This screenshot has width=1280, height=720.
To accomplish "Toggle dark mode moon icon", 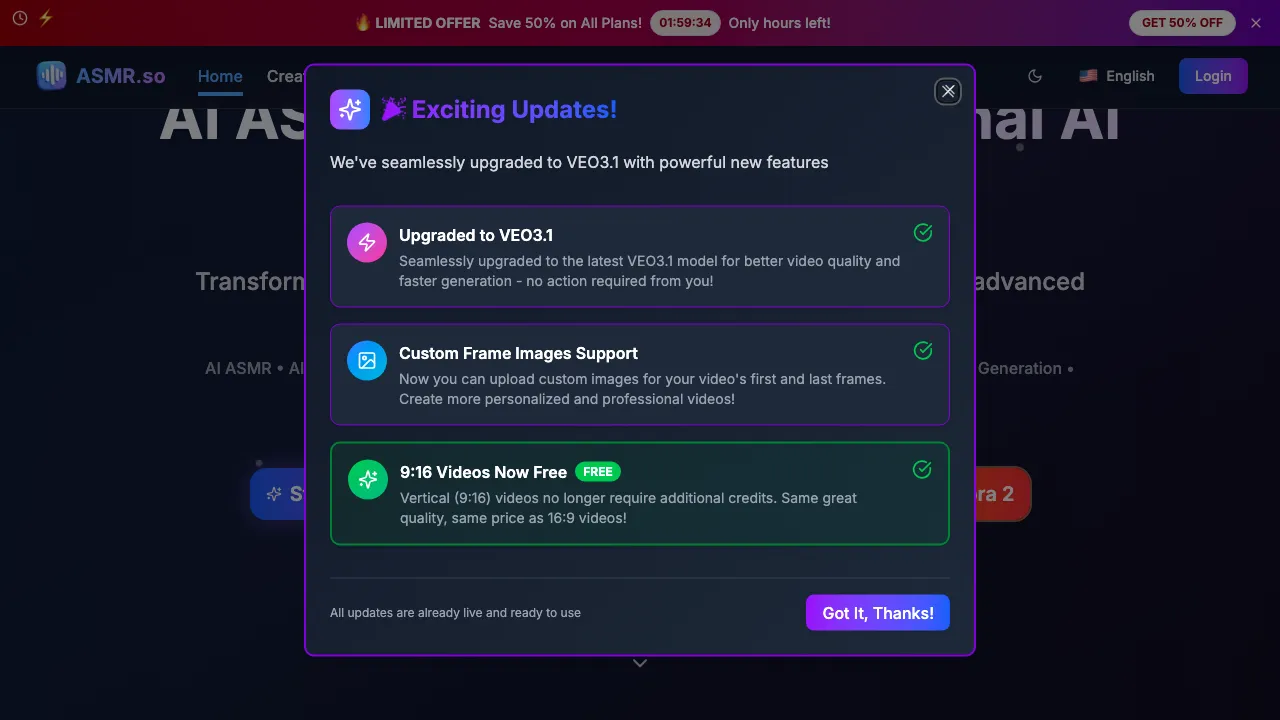I will (1035, 76).
